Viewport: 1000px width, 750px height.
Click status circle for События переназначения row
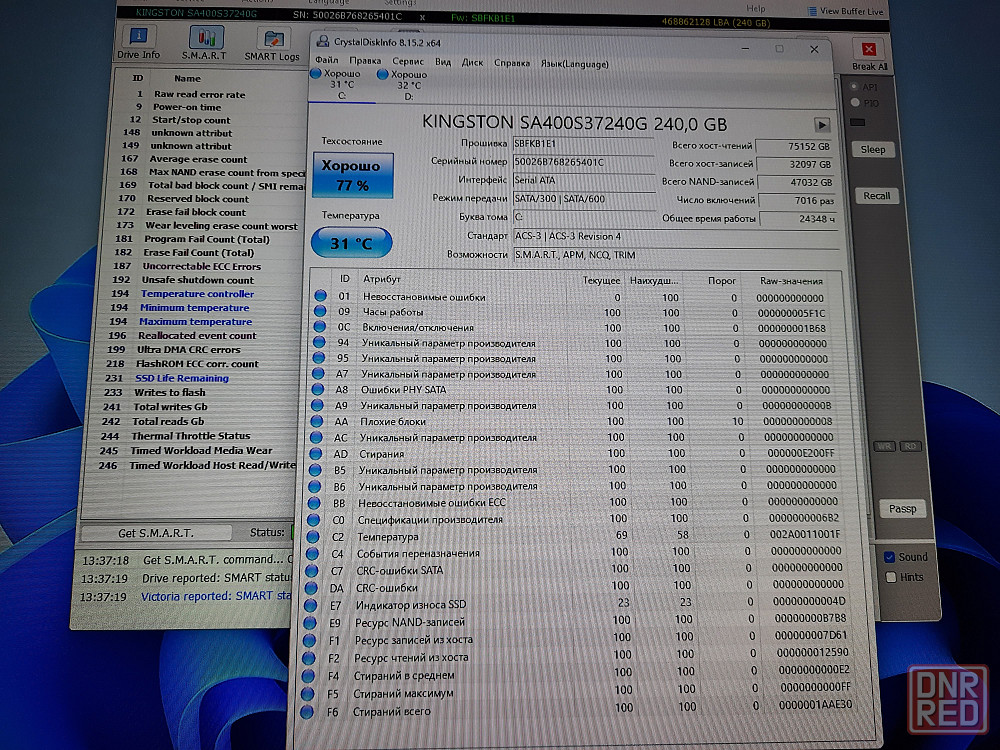pos(312,554)
